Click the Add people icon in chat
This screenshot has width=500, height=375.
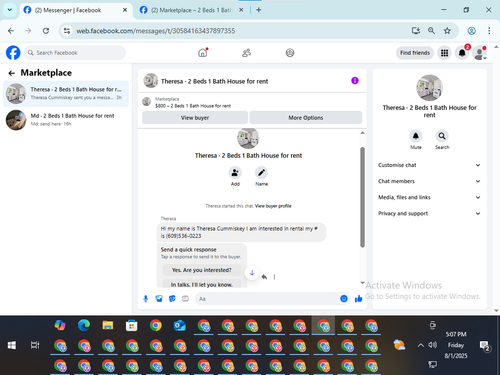(235, 173)
